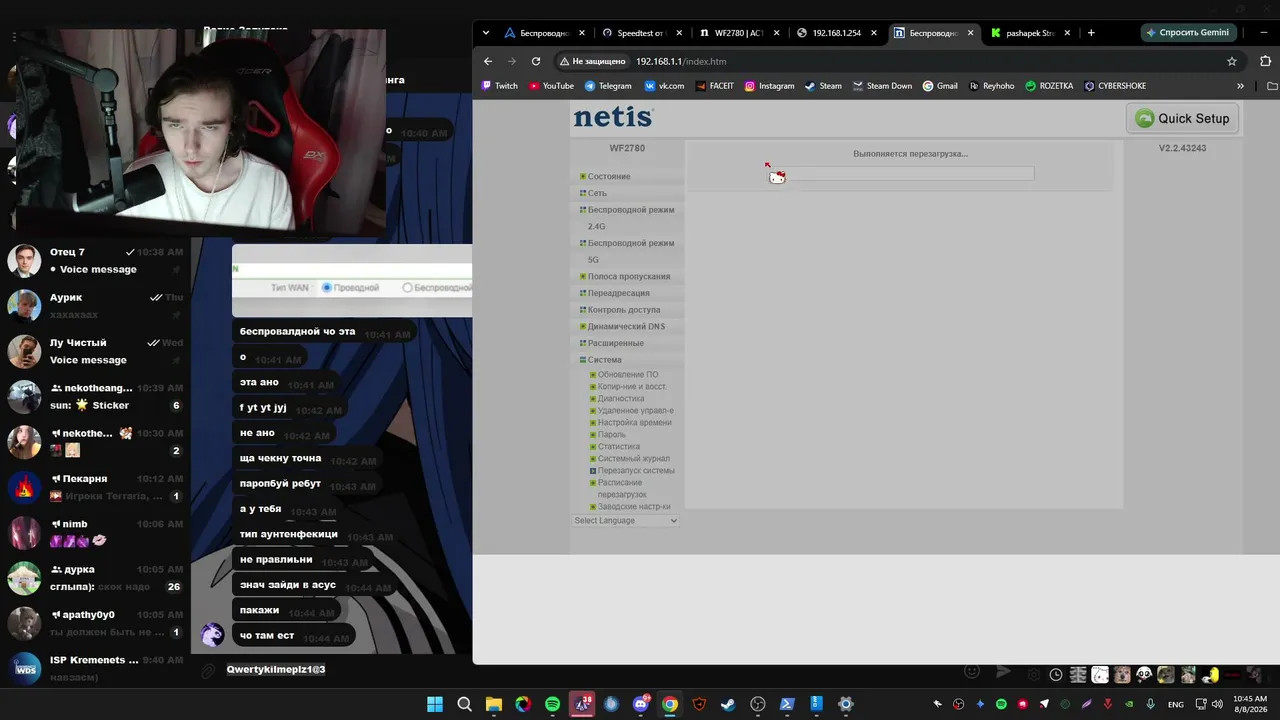Reload the current page
This screenshot has height=720, width=1280.
pos(536,61)
